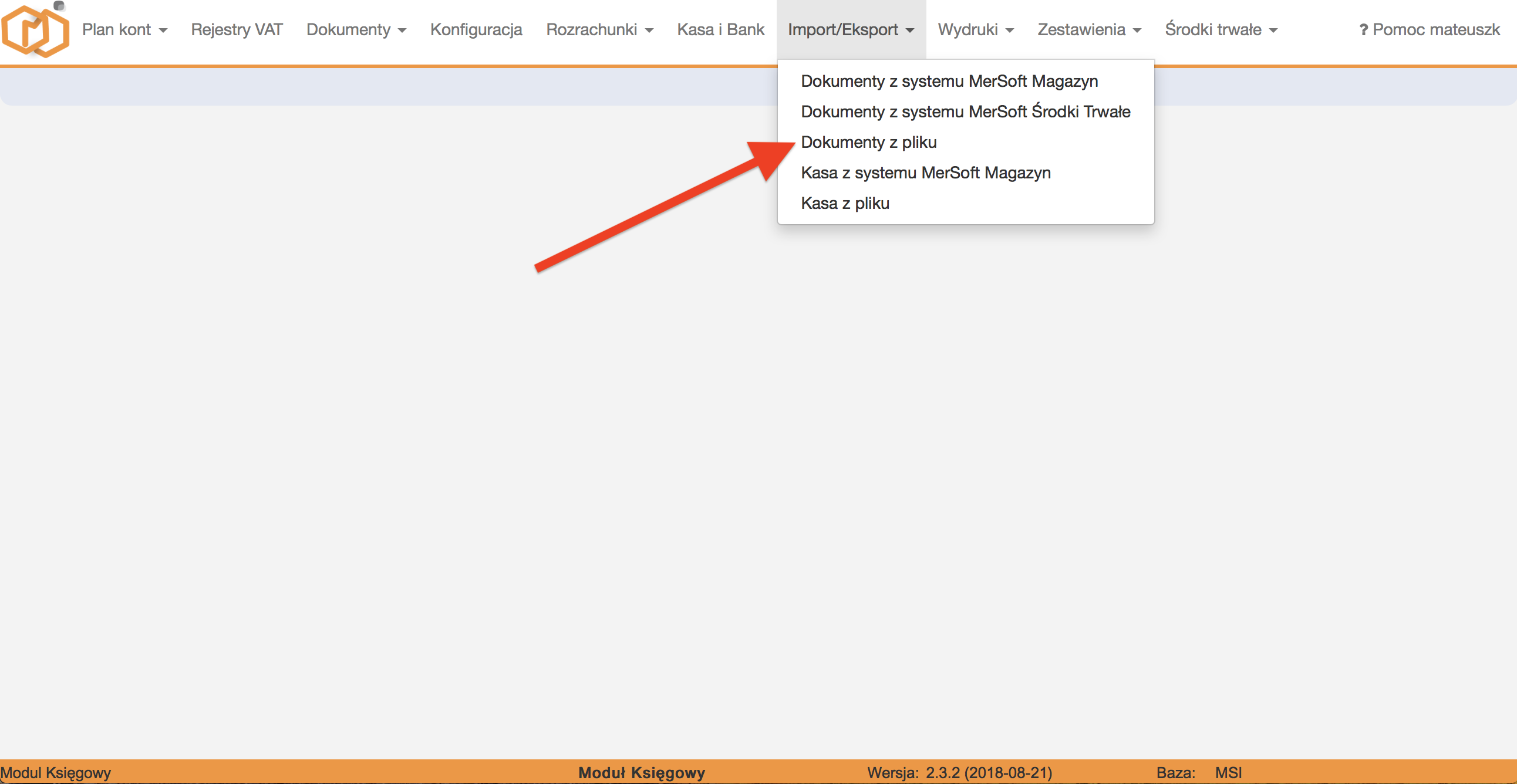Open Kasa i Bank
The height and width of the screenshot is (784, 1517).
[x=720, y=29]
